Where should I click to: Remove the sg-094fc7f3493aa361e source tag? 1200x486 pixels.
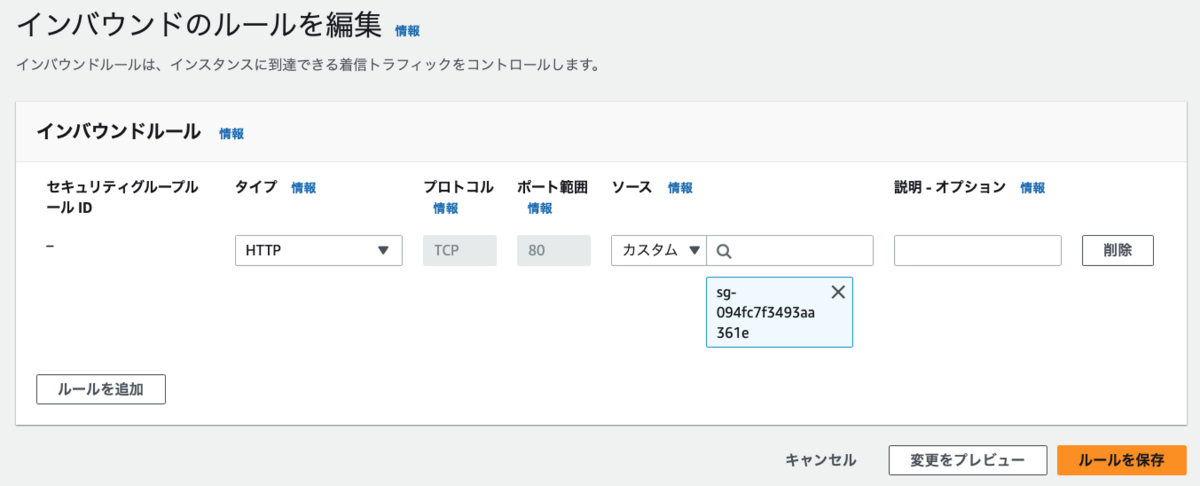point(838,292)
